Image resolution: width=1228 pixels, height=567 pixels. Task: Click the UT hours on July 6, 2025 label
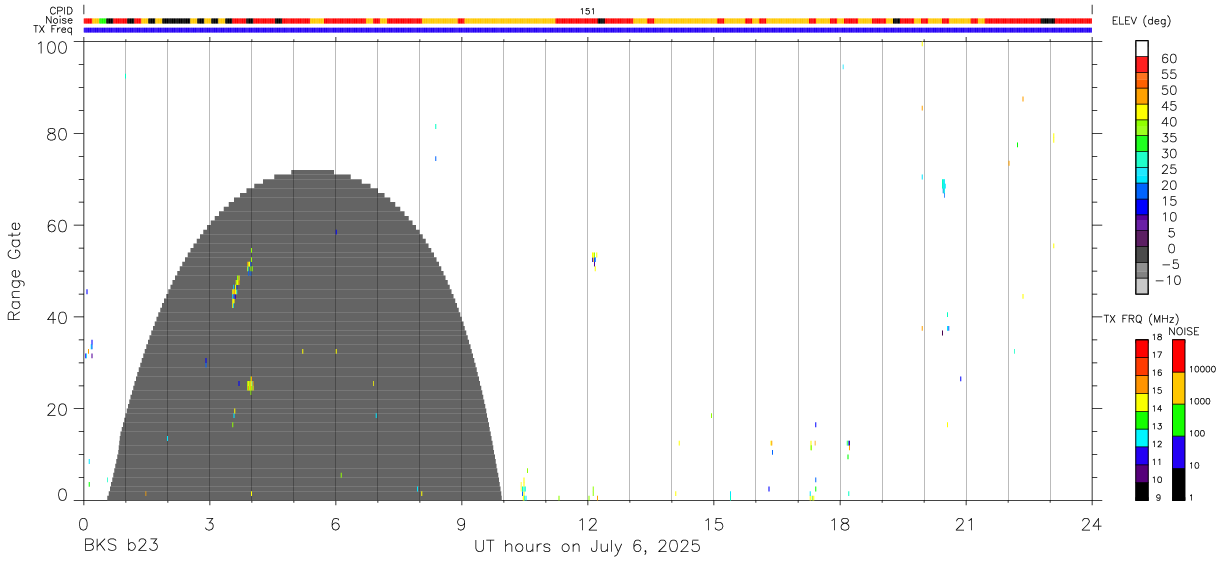[588, 547]
